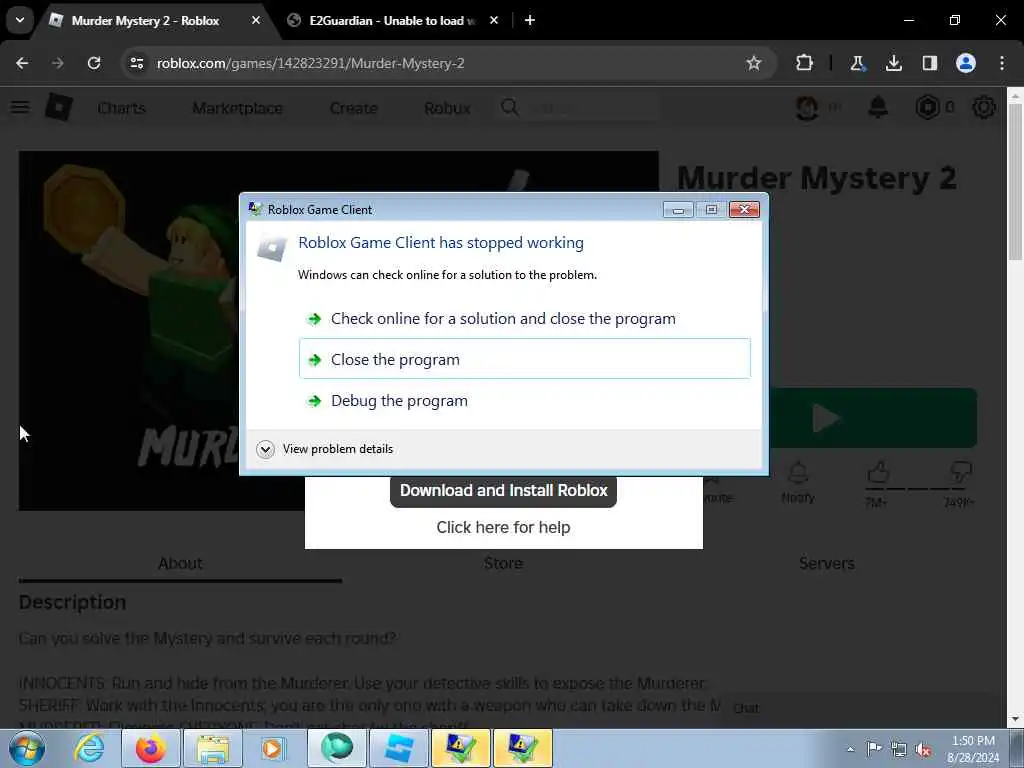Open Chrome profile avatar
Image resolution: width=1024 pixels, height=768 pixels.
click(x=966, y=63)
